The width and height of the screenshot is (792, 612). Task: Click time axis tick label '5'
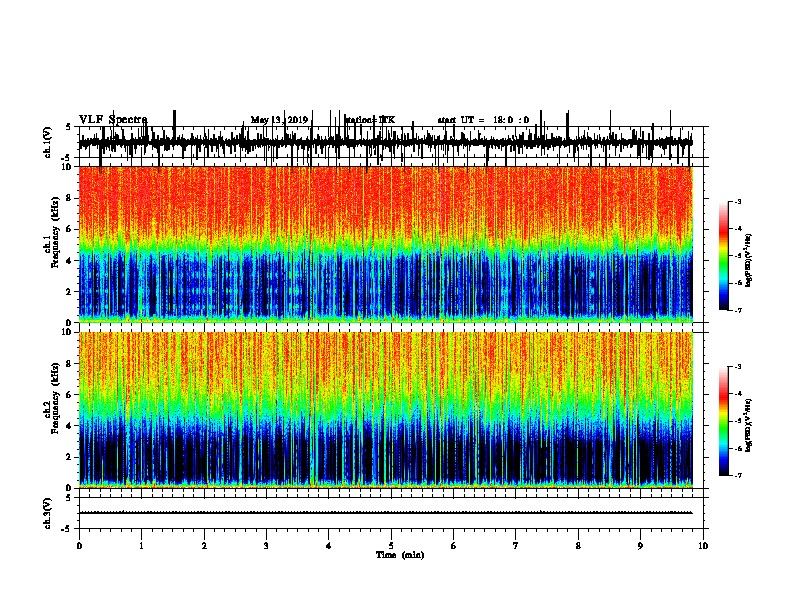[x=391, y=546]
